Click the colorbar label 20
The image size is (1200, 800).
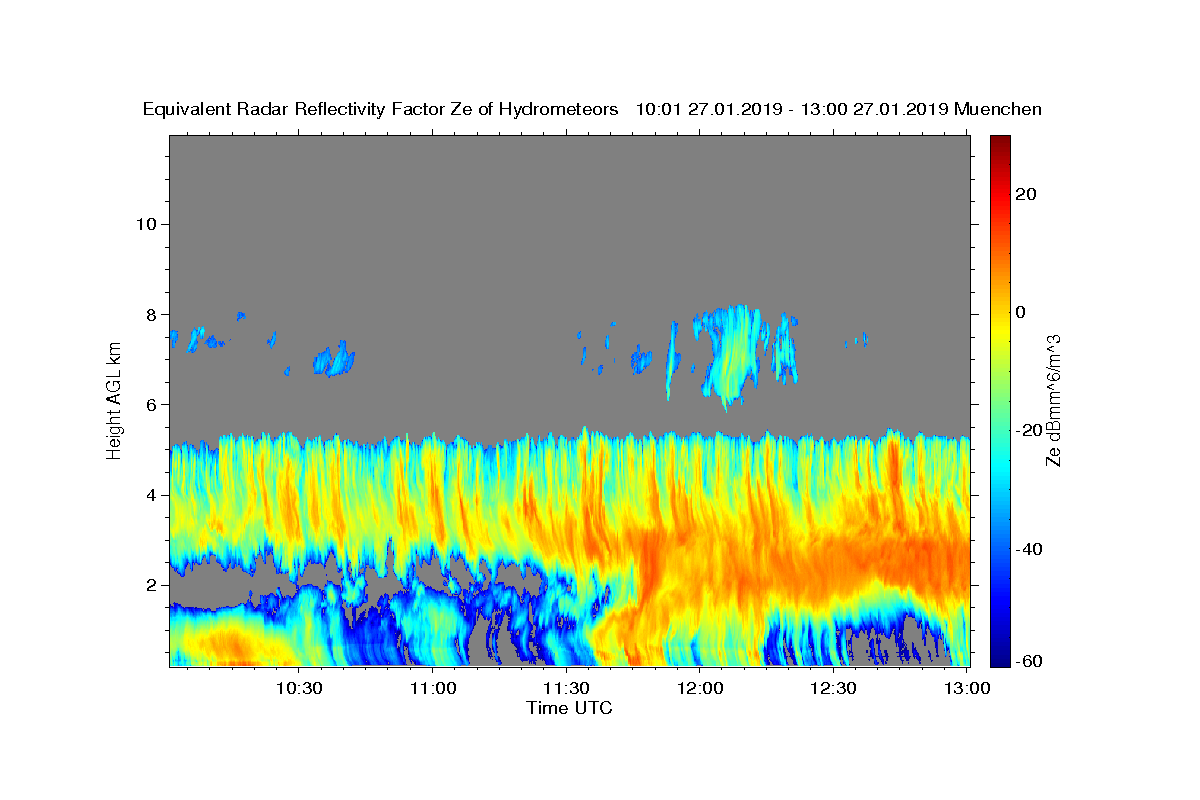[x=1028, y=194]
